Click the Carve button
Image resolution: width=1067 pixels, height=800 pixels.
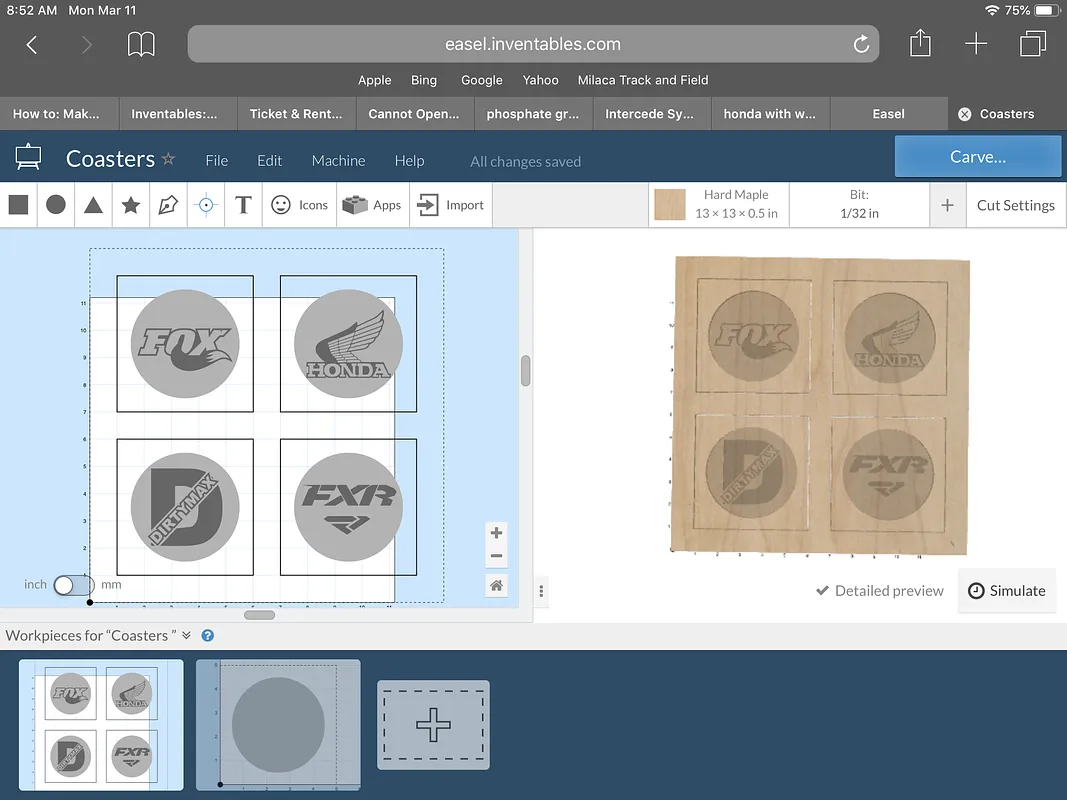977,157
